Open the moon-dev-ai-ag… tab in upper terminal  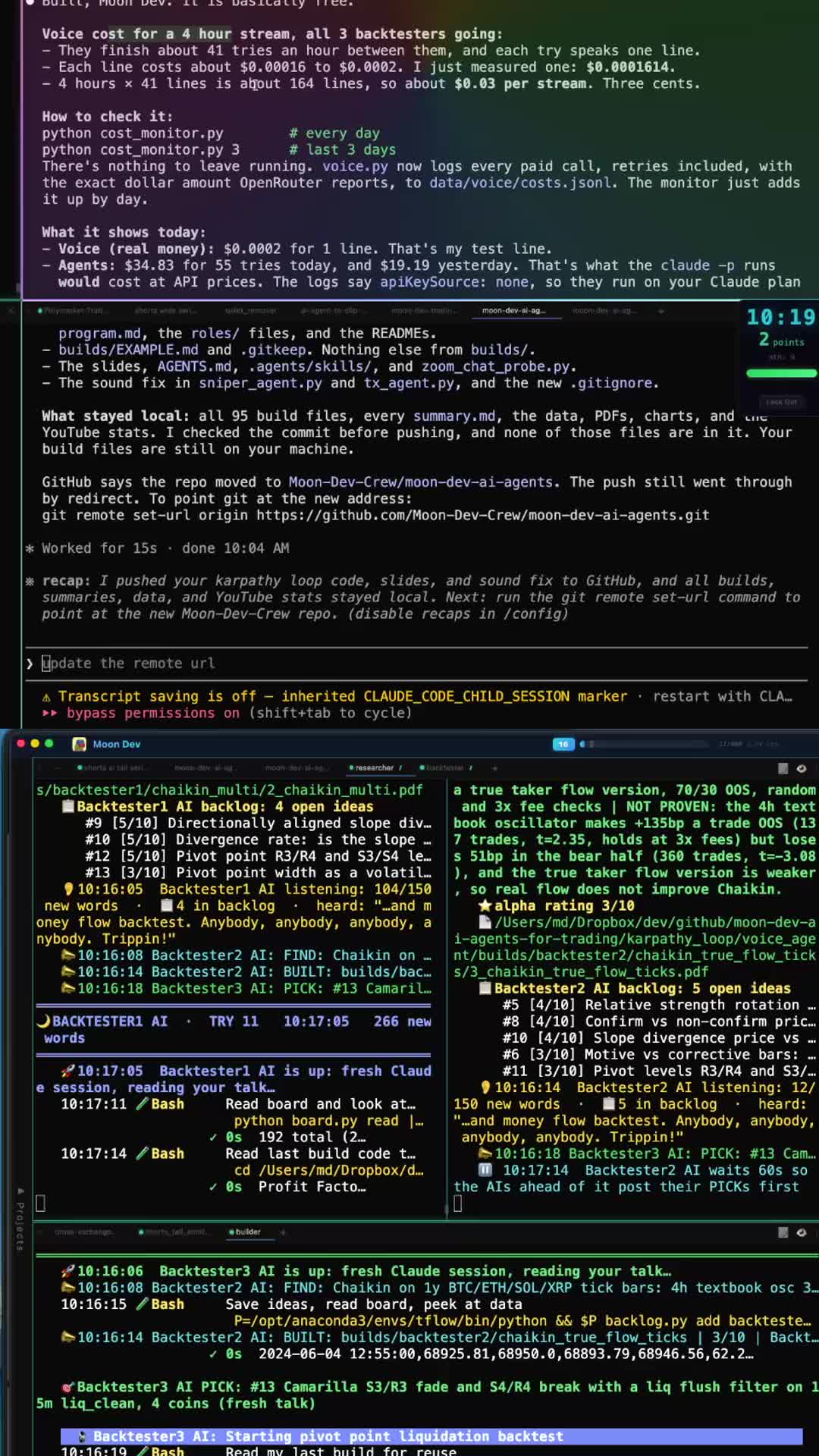coord(513,311)
